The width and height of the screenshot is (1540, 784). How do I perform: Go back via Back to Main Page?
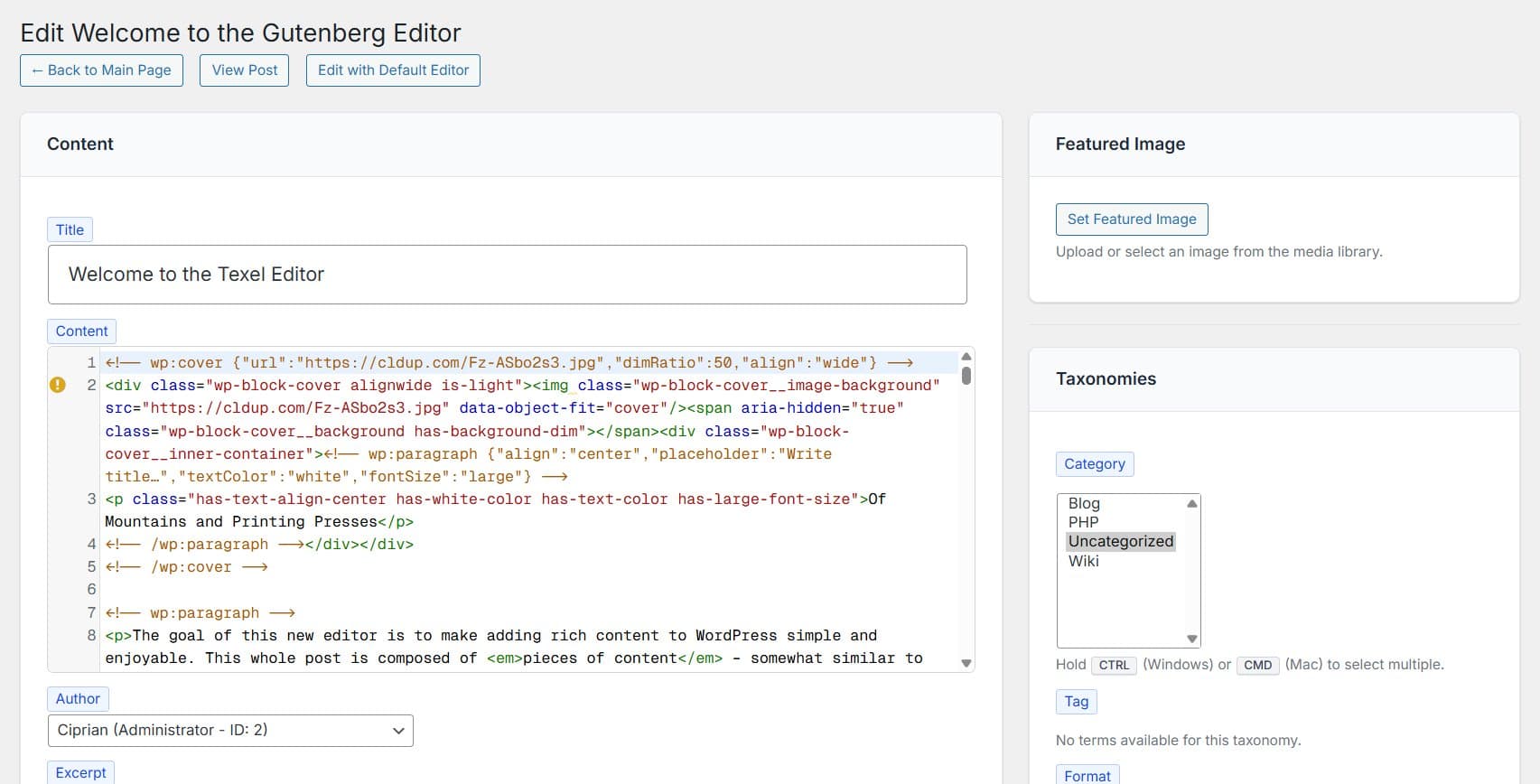[101, 70]
